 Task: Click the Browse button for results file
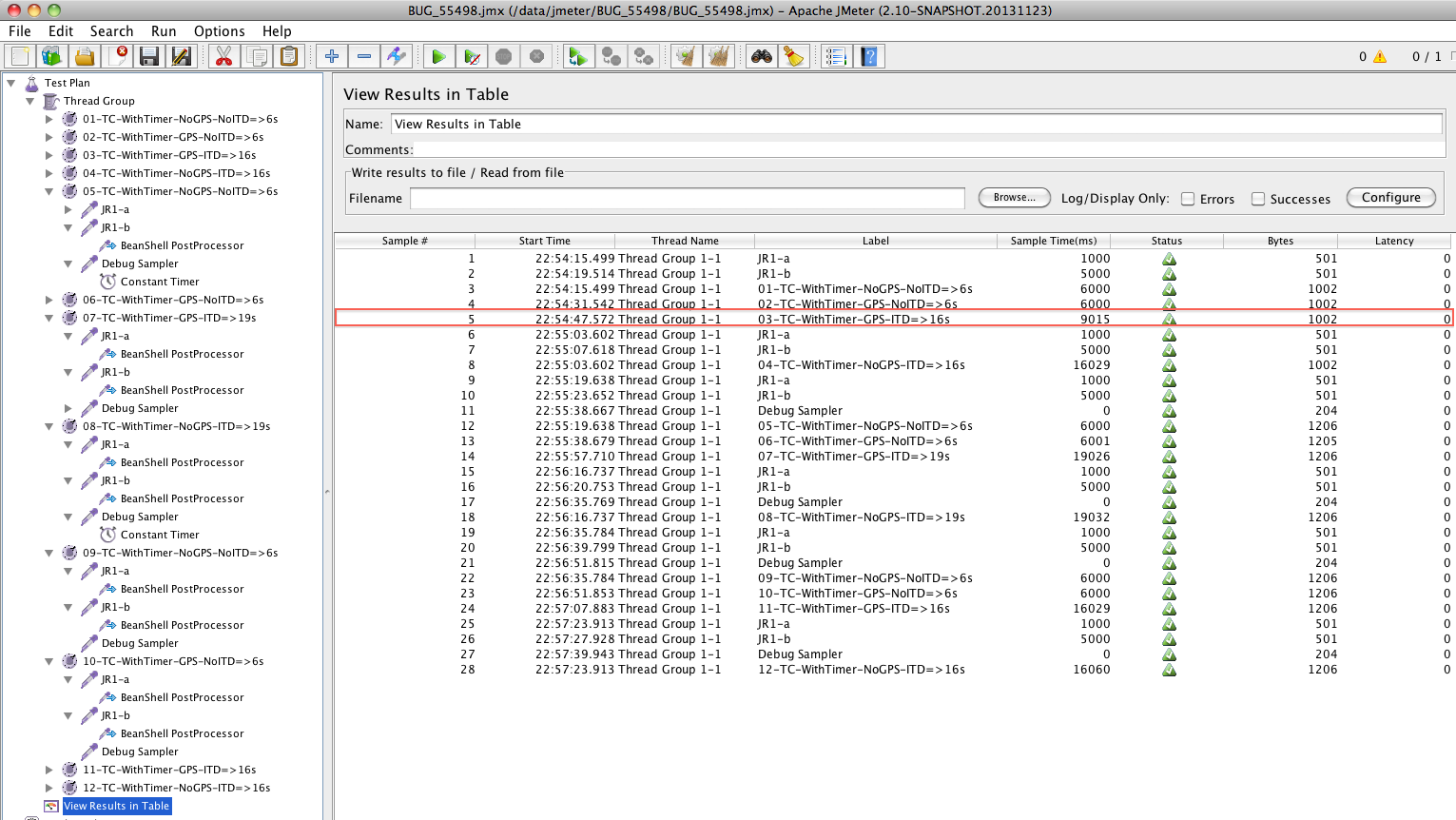[x=1013, y=198]
